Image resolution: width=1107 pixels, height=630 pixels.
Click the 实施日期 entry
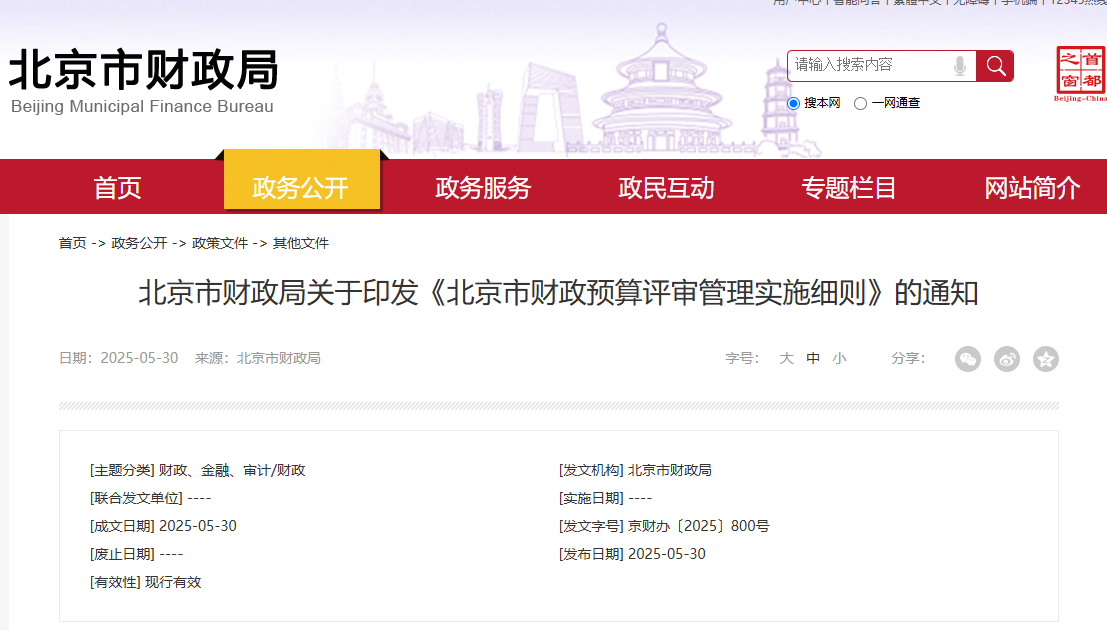[606, 499]
